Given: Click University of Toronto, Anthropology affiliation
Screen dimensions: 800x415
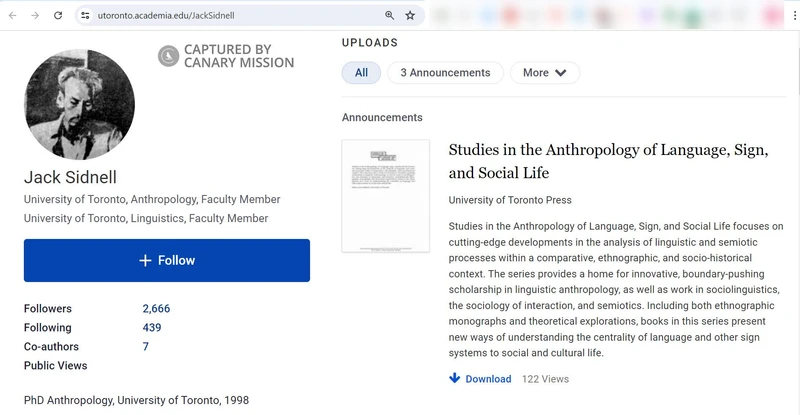Looking at the screenshot, I should pos(152,199).
